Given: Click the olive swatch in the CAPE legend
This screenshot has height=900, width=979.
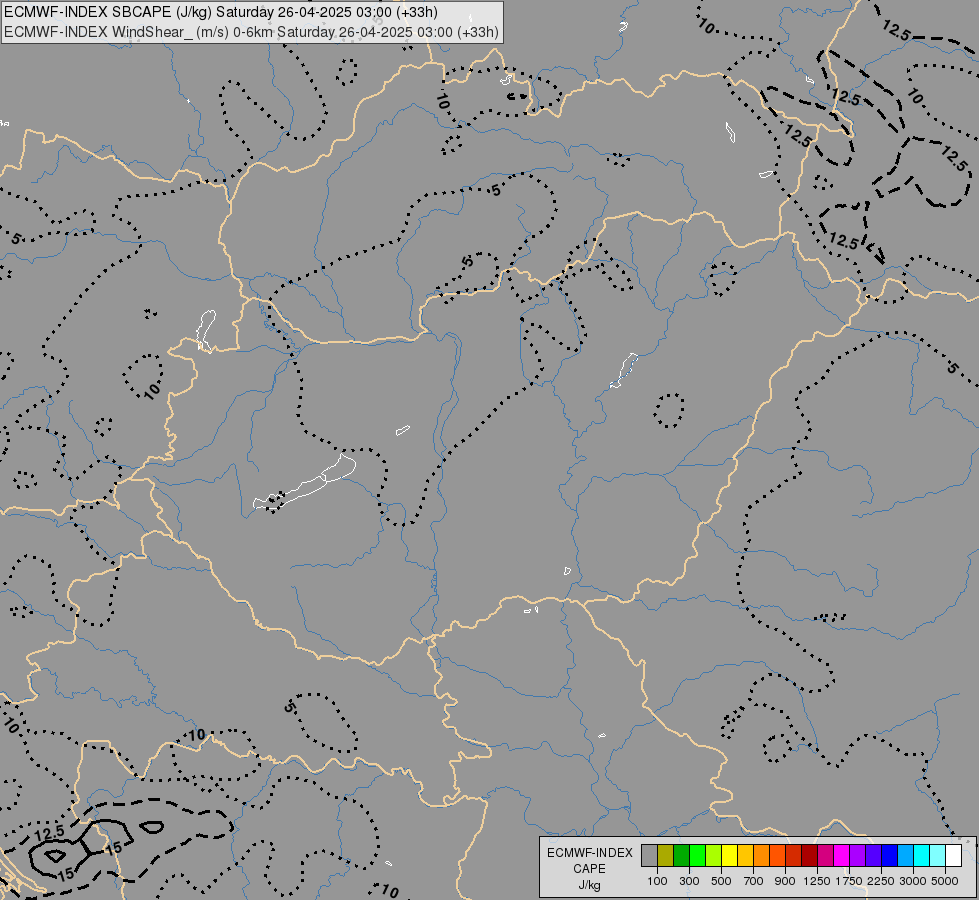Looking at the screenshot, I should 666,855.
